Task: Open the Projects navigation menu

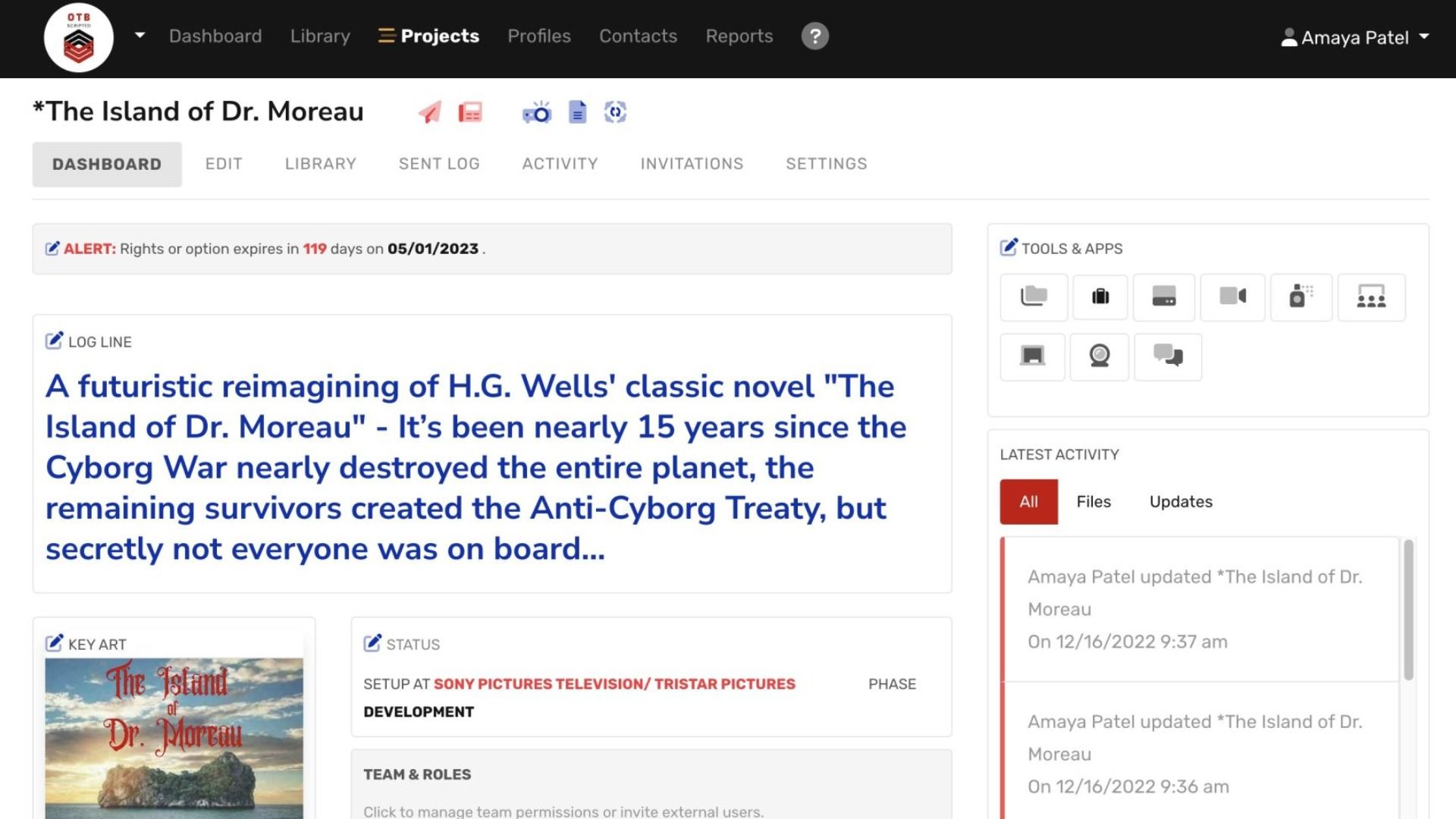Action: coord(429,36)
